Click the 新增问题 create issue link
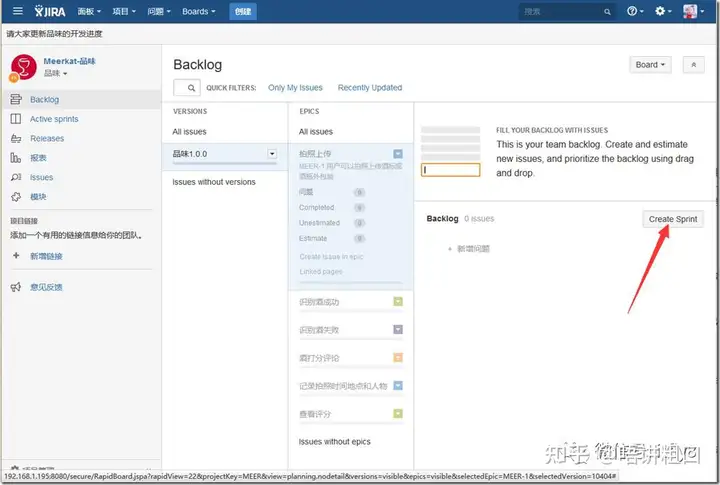This screenshot has width=720, height=485. click(473, 248)
